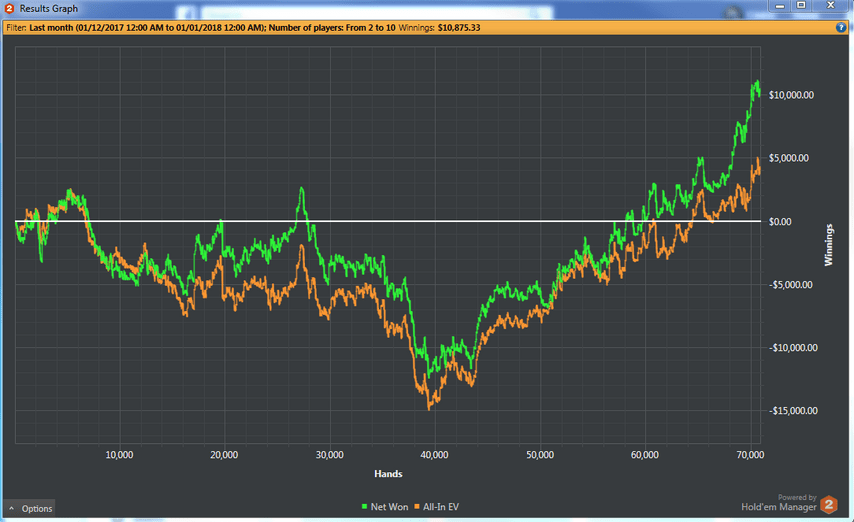The image size is (854, 522).
Task: Click the HM2 app icon in title bar
Action: pos(9,8)
